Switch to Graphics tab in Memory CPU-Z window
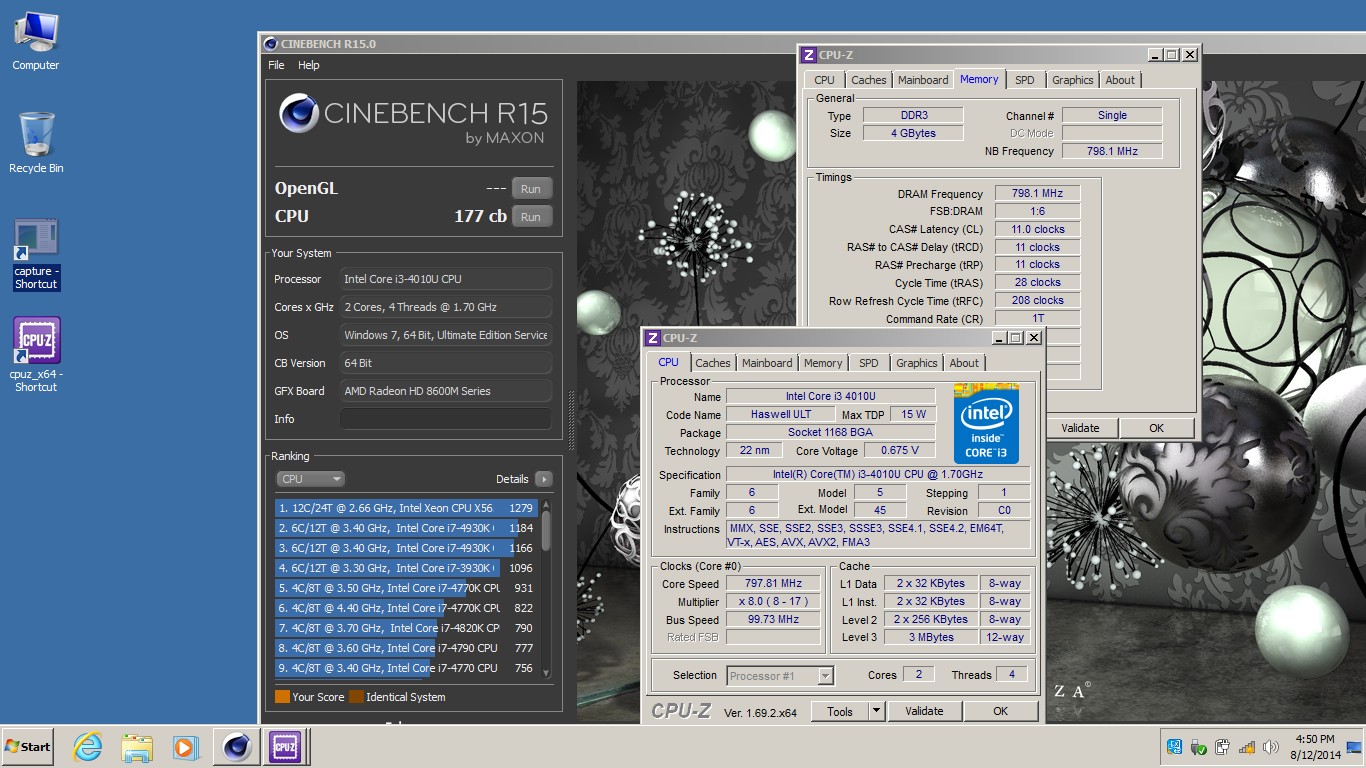The image size is (1366, 768). pos(1072,80)
